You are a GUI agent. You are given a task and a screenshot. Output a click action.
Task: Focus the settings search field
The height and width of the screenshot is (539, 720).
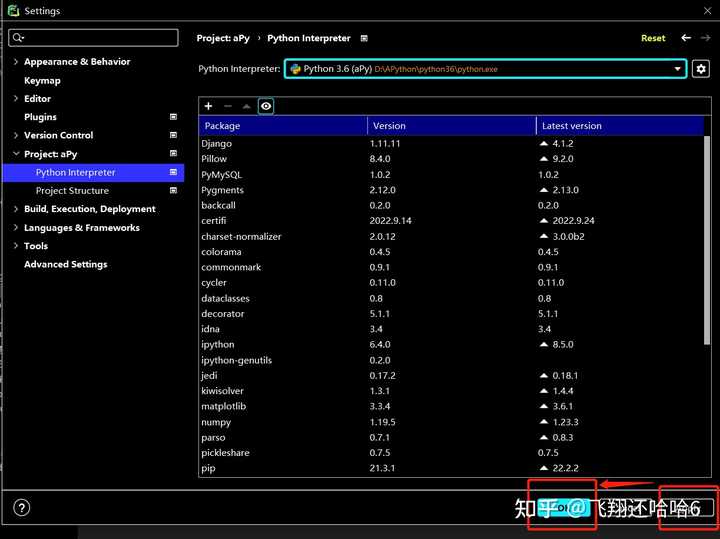(93, 38)
